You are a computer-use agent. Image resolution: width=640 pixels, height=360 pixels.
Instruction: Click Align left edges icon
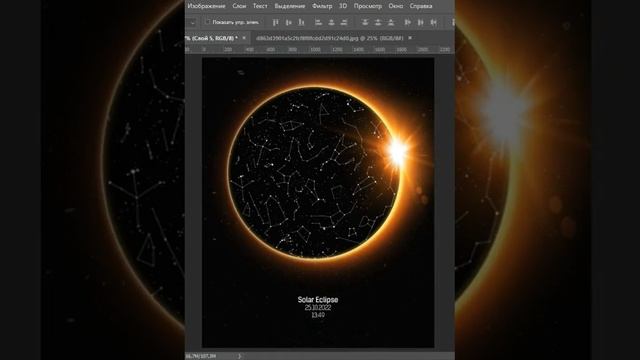pyautogui.click(x=318, y=22)
